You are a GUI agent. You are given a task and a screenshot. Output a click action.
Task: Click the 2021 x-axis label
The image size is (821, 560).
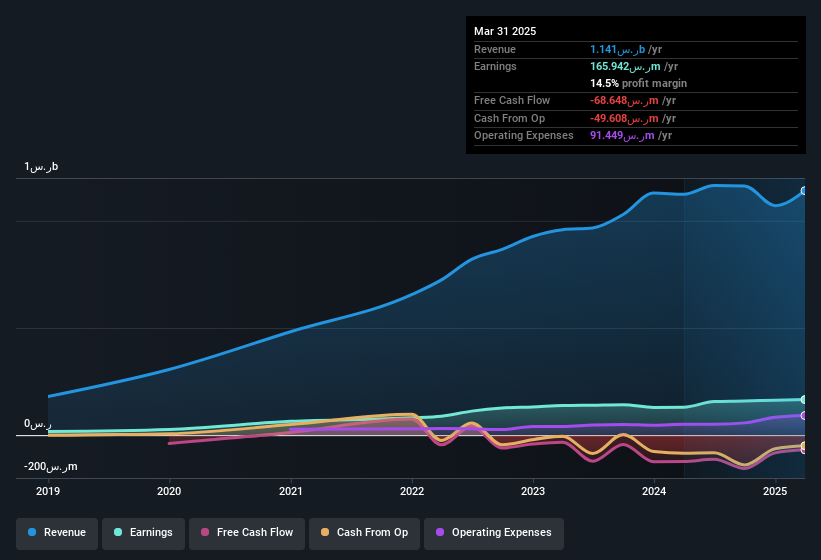click(x=291, y=491)
